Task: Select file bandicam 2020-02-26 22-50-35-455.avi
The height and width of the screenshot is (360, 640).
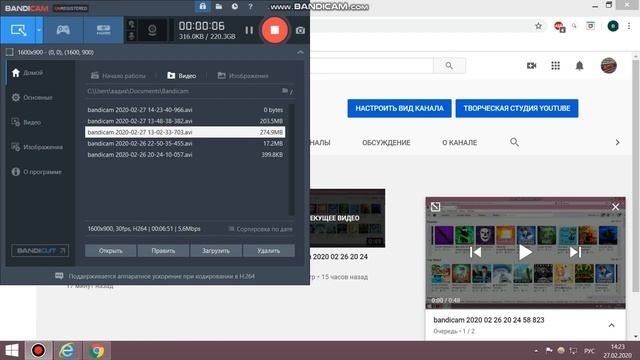Action: (185, 143)
